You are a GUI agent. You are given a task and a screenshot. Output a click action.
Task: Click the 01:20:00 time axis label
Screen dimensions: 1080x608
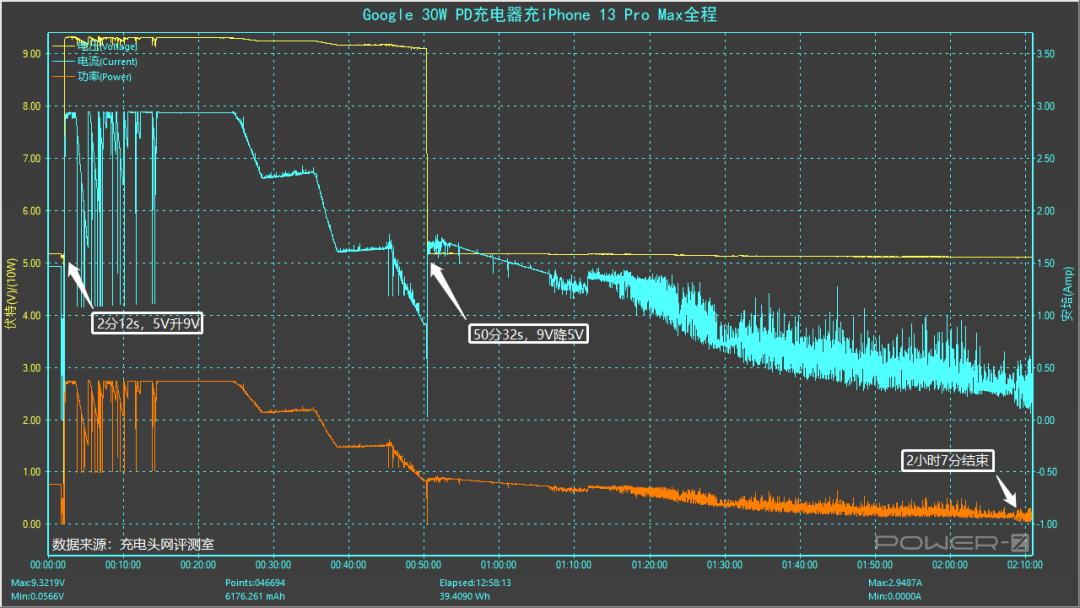coord(650,565)
